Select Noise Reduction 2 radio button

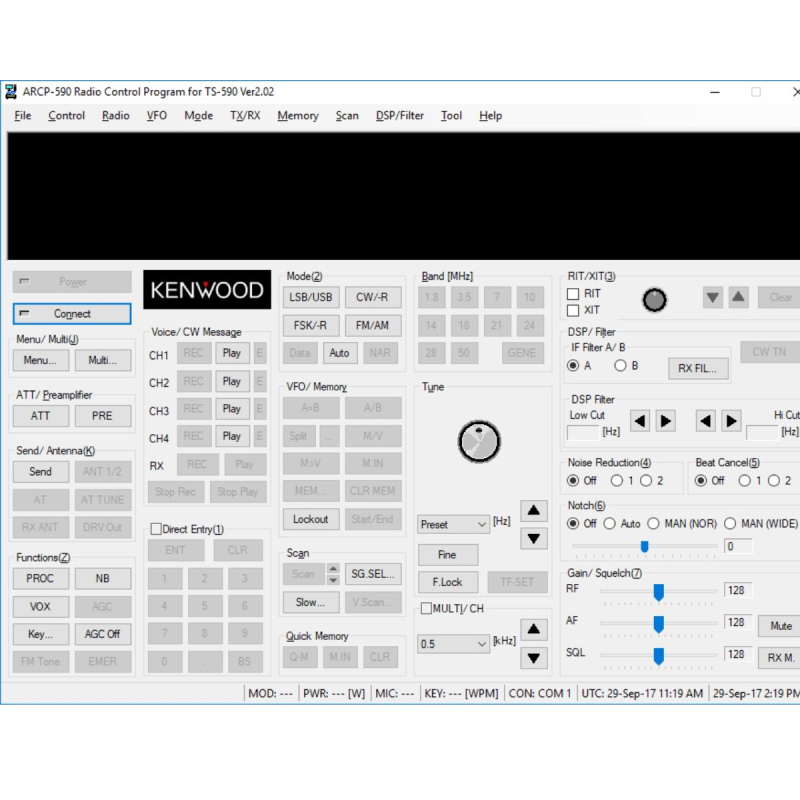(x=646, y=481)
